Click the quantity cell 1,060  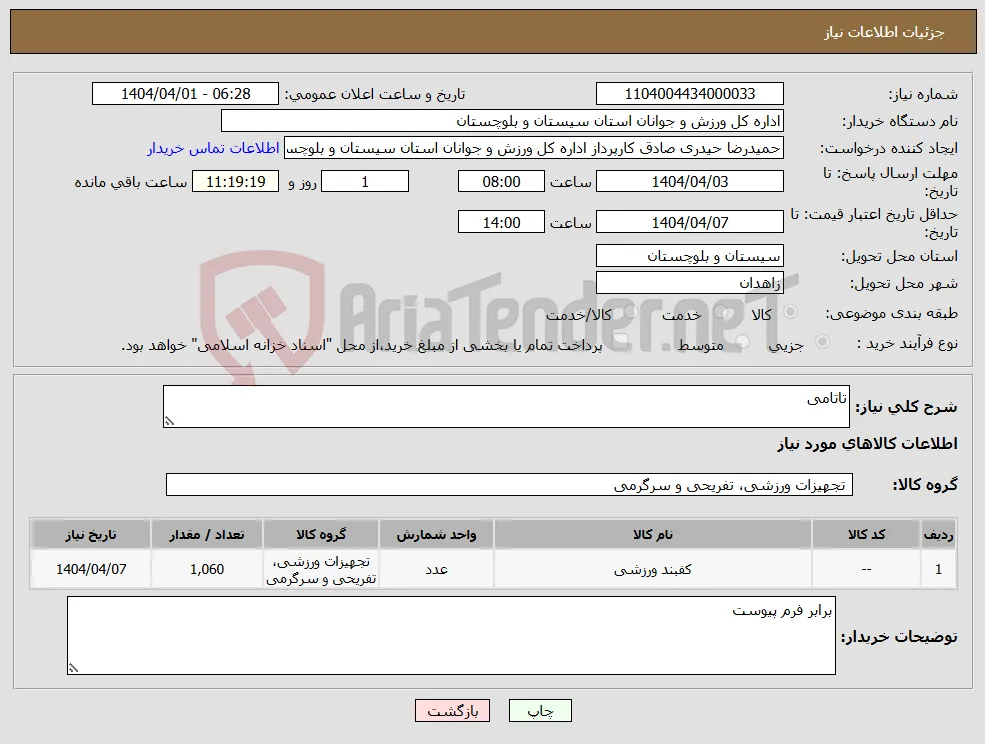tap(207, 569)
